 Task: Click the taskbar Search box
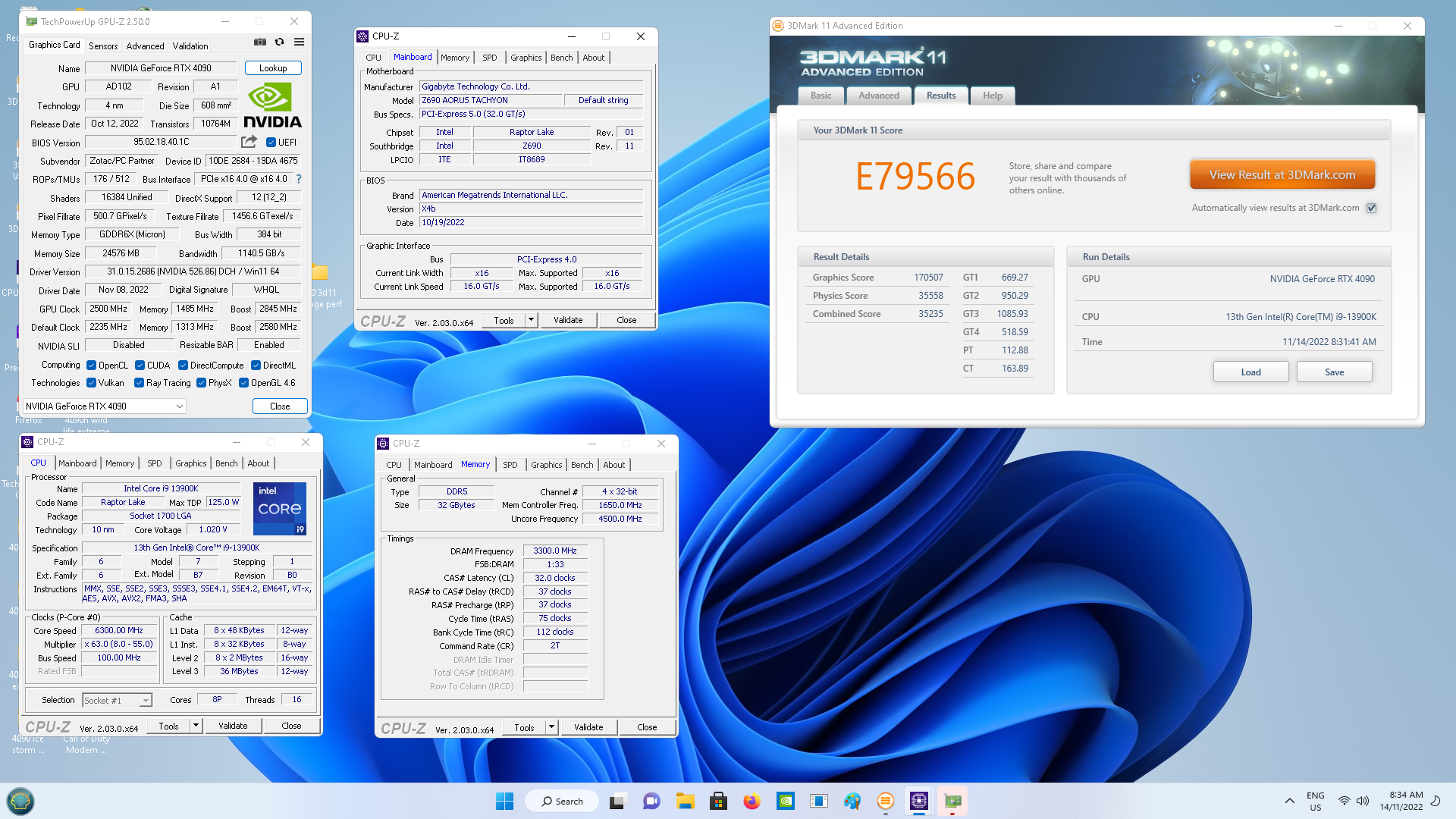(x=563, y=801)
